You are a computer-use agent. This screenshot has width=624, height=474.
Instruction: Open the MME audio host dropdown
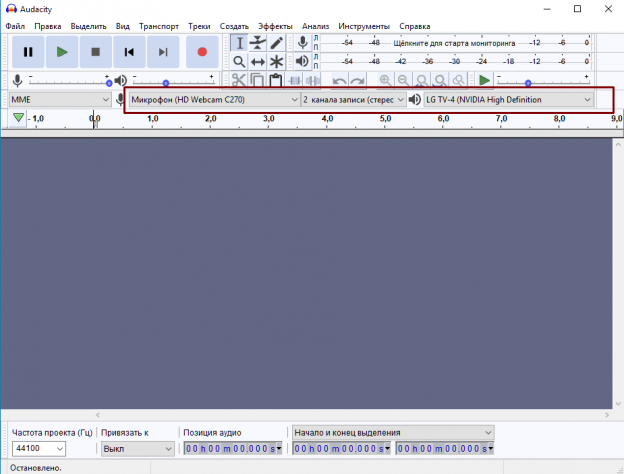point(60,99)
